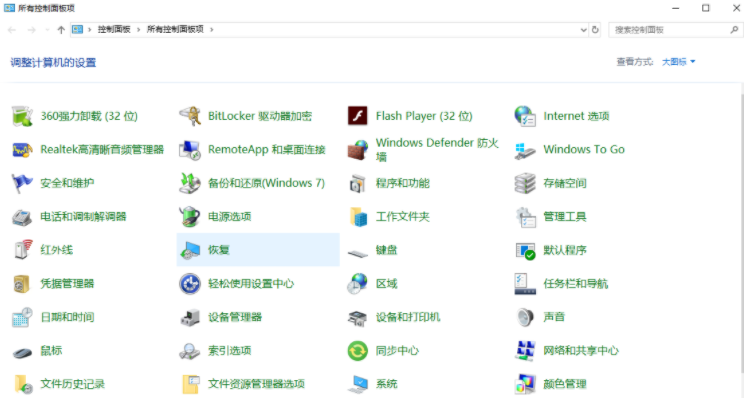The image size is (744, 398).
Task: Open BitLocker 驱动器加密 icon
Action: coord(190,116)
